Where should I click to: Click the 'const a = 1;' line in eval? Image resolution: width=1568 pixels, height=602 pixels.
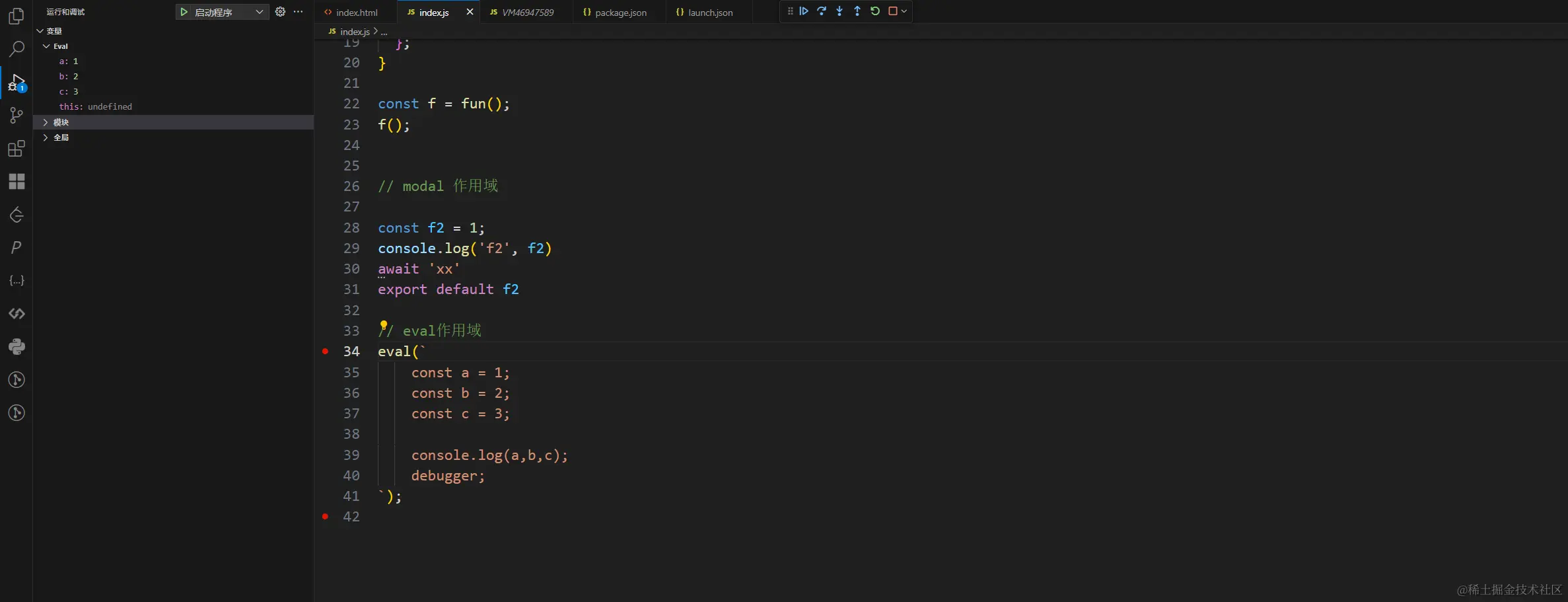coord(460,373)
